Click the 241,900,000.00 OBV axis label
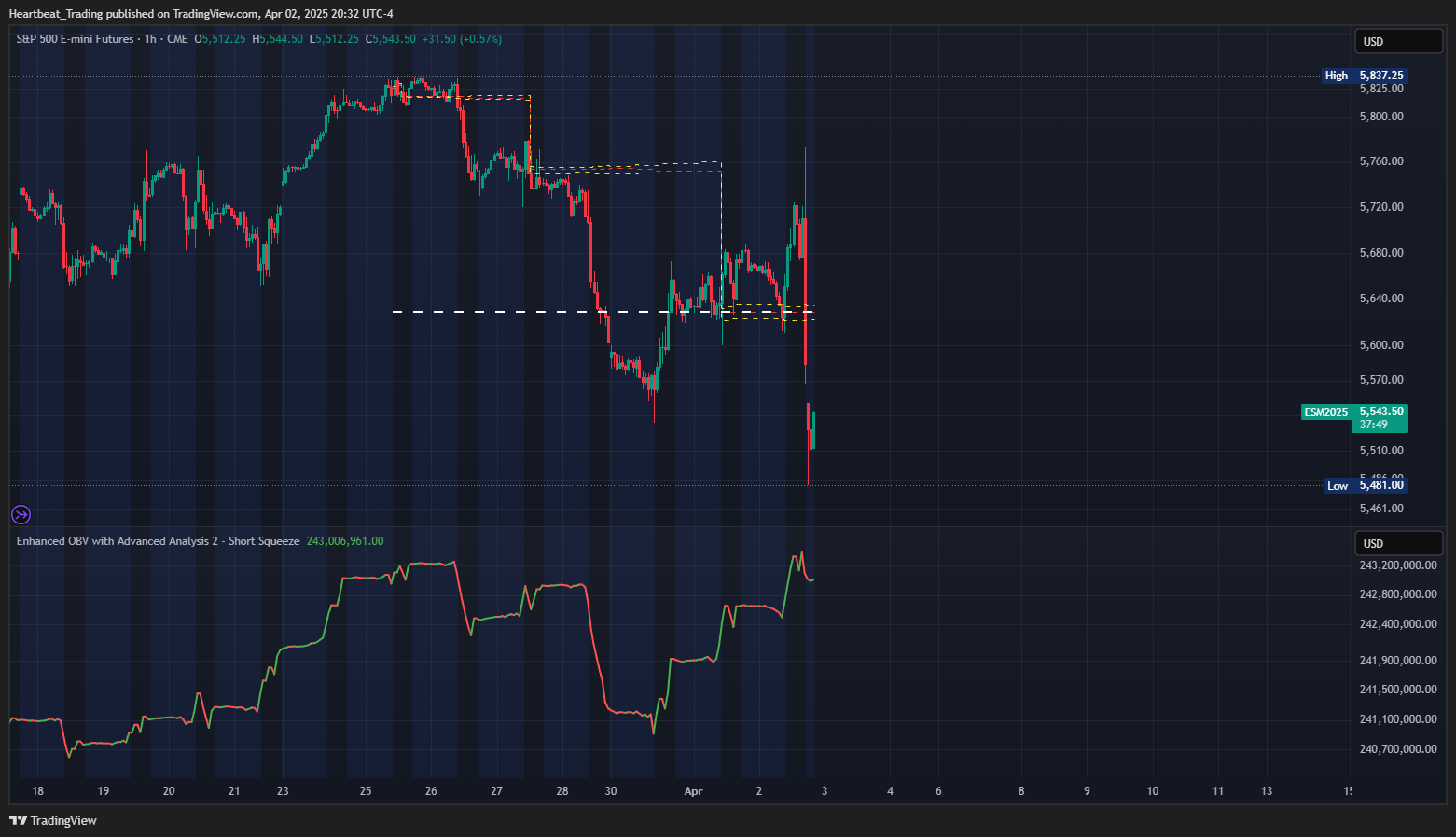 [1398, 661]
